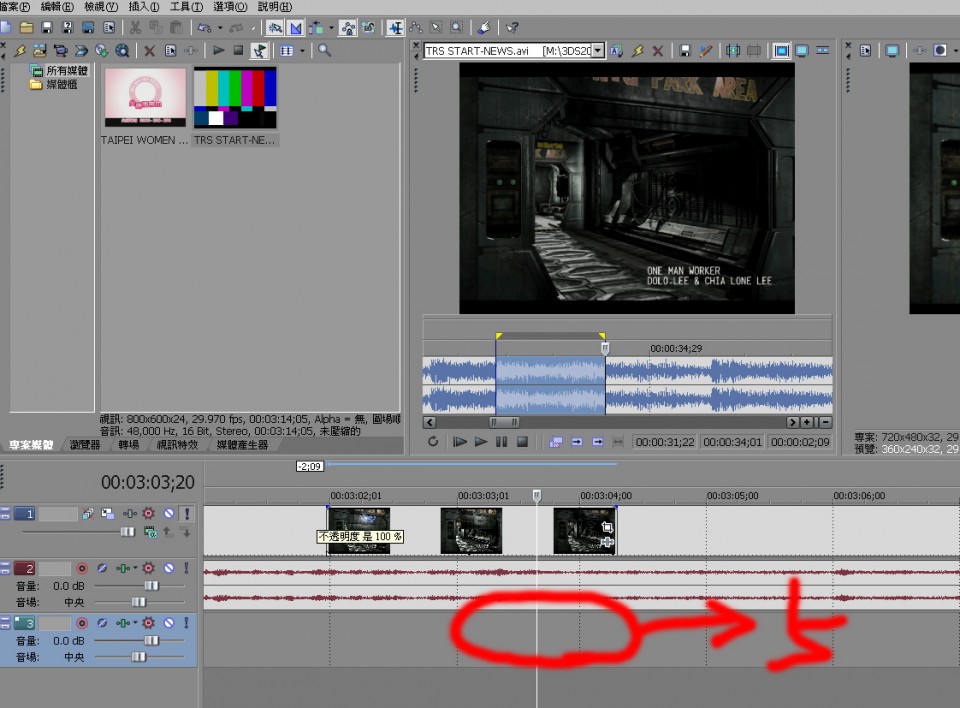Select the 媒體櫃 folder in tree

click(60, 85)
